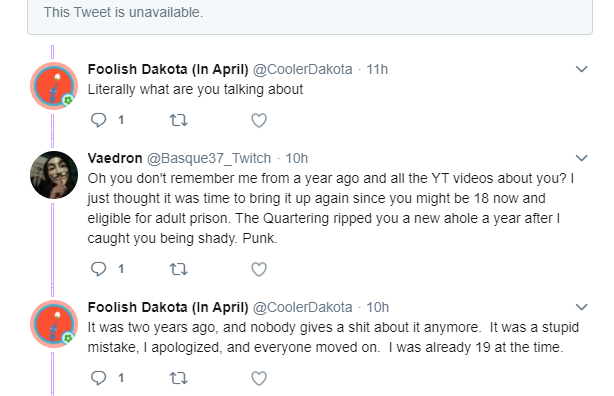Viewport: 614px width, 396px height.
Task: Like the 'It was two years ago' tweet
Action: [259, 378]
